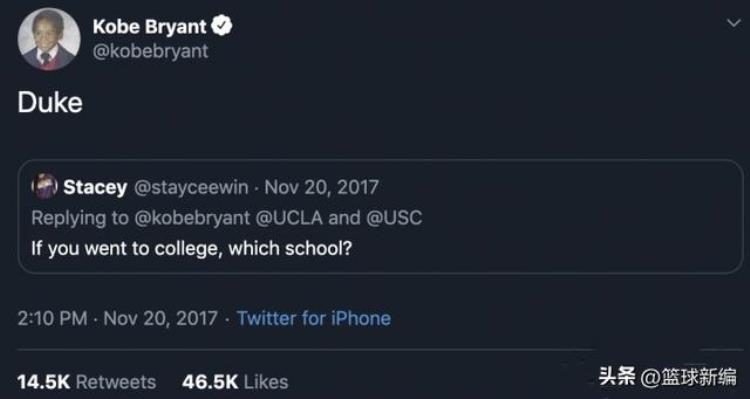Open the quoted tweet card's empty area
750x399 pixels.
click(550, 225)
